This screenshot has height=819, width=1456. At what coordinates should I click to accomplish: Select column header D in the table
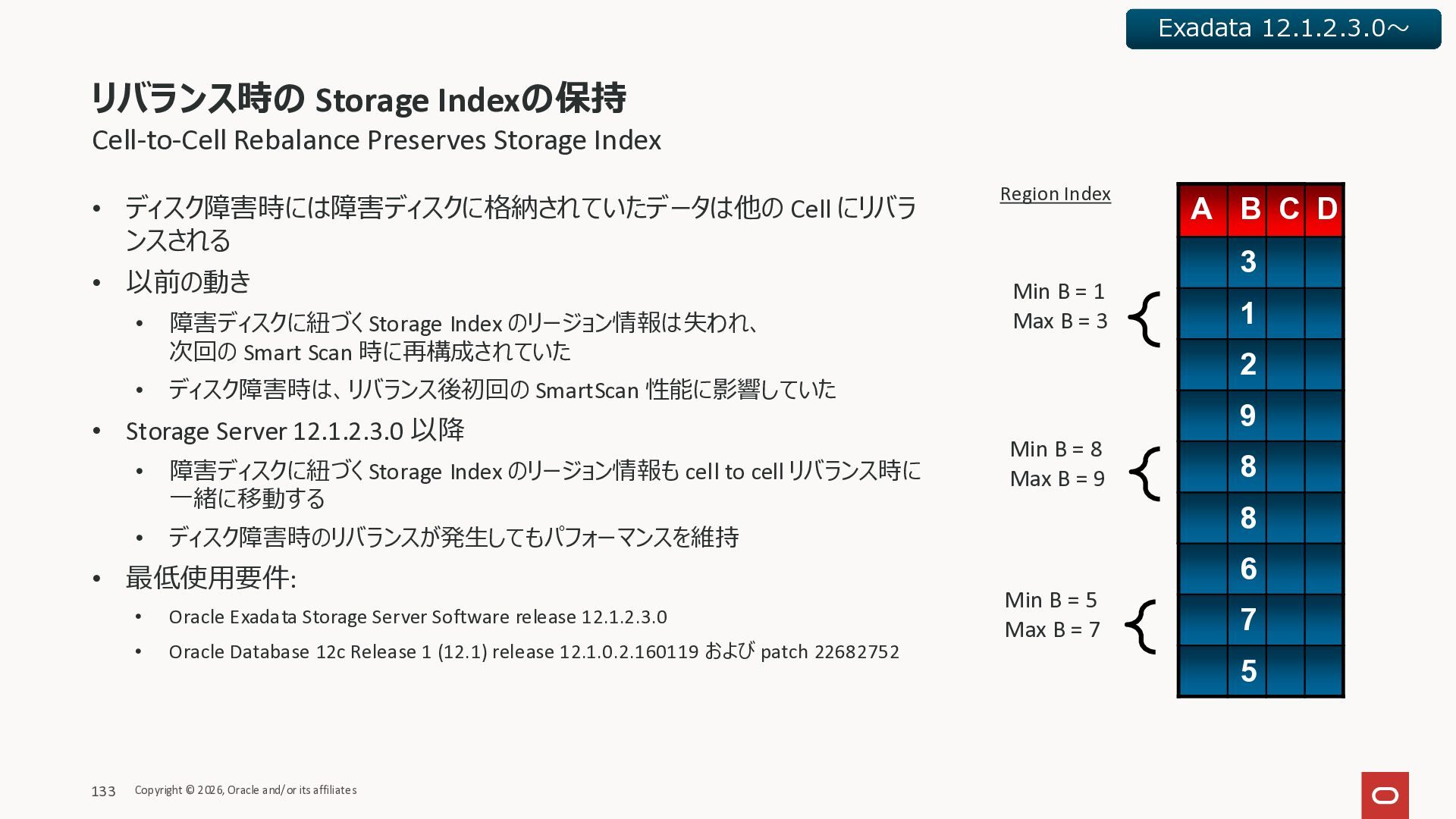click(x=1326, y=209)
